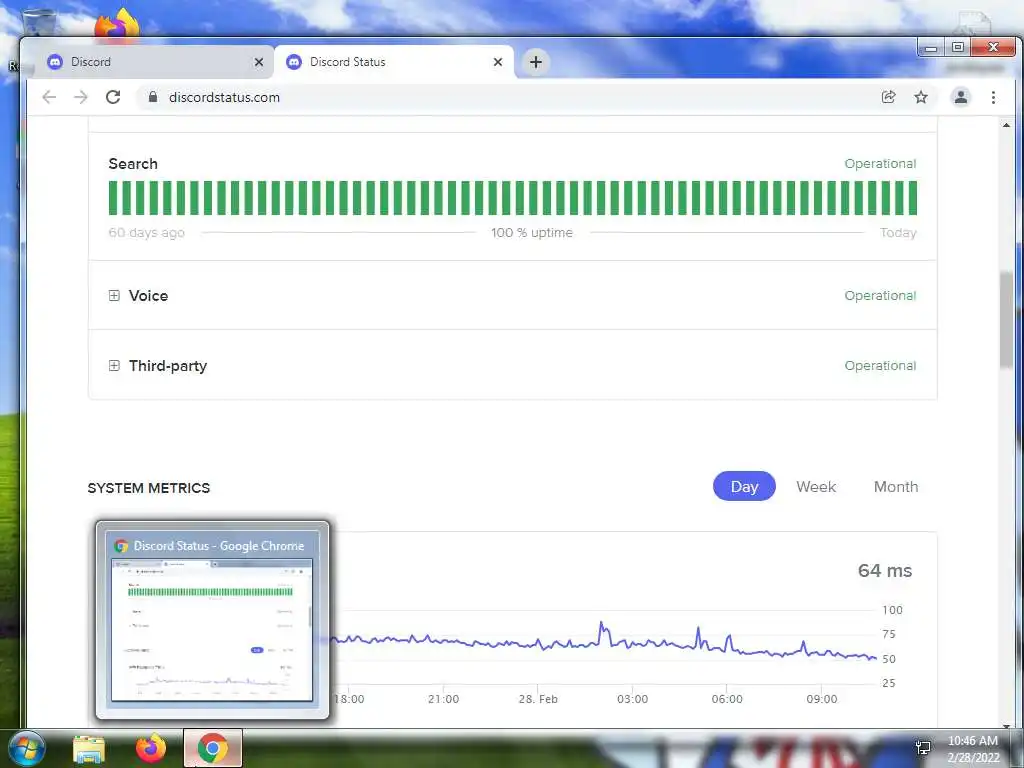Click the address bar URL discordstatus.com

(x=224, y=97)
